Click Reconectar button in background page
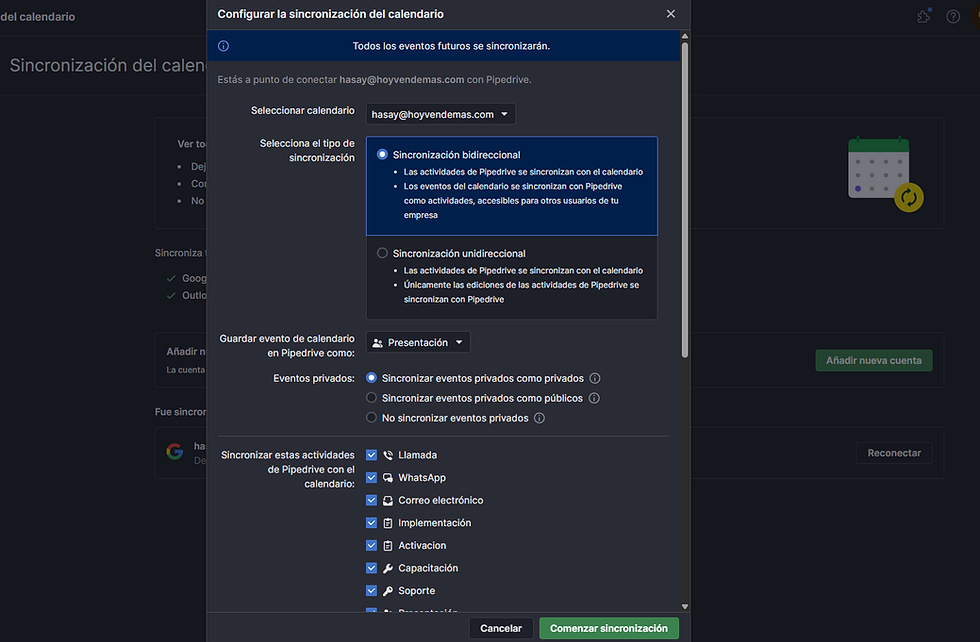Image resolution: width=980 pixels, height=642 pixels. (894, 453)
